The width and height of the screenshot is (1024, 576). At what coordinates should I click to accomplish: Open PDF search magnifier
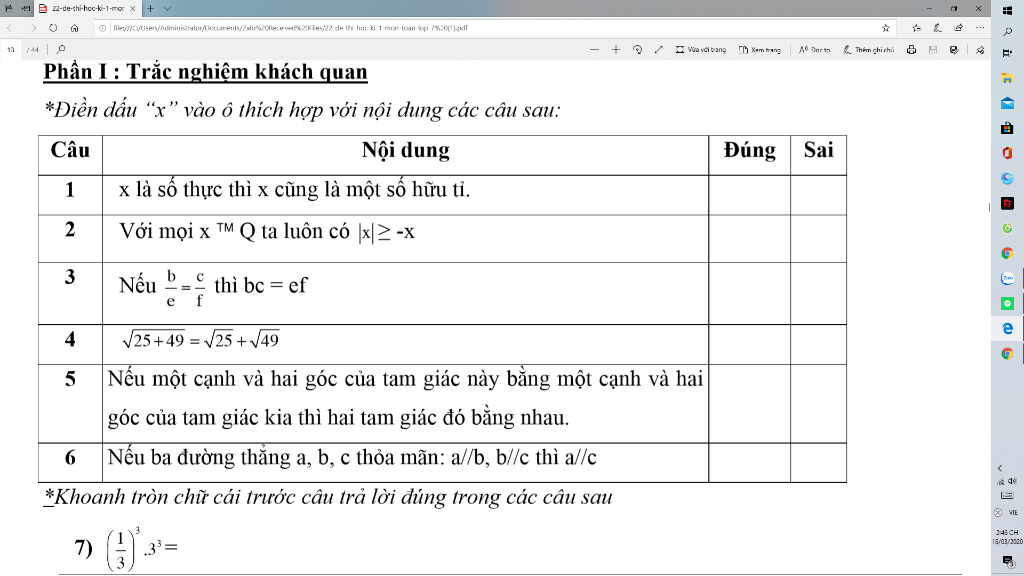coord(61,49)
